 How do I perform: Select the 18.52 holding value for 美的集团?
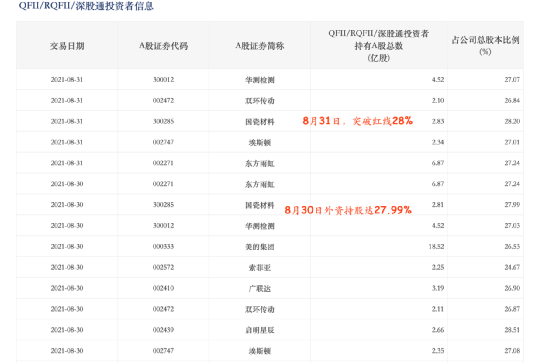[x=436, y=246]
